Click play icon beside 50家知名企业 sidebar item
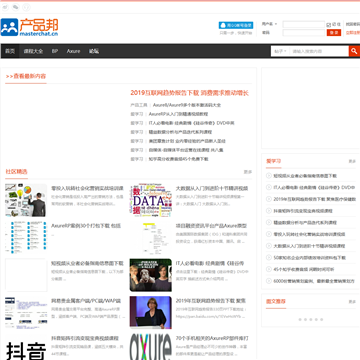360x360 pixels. click(269, 257)
